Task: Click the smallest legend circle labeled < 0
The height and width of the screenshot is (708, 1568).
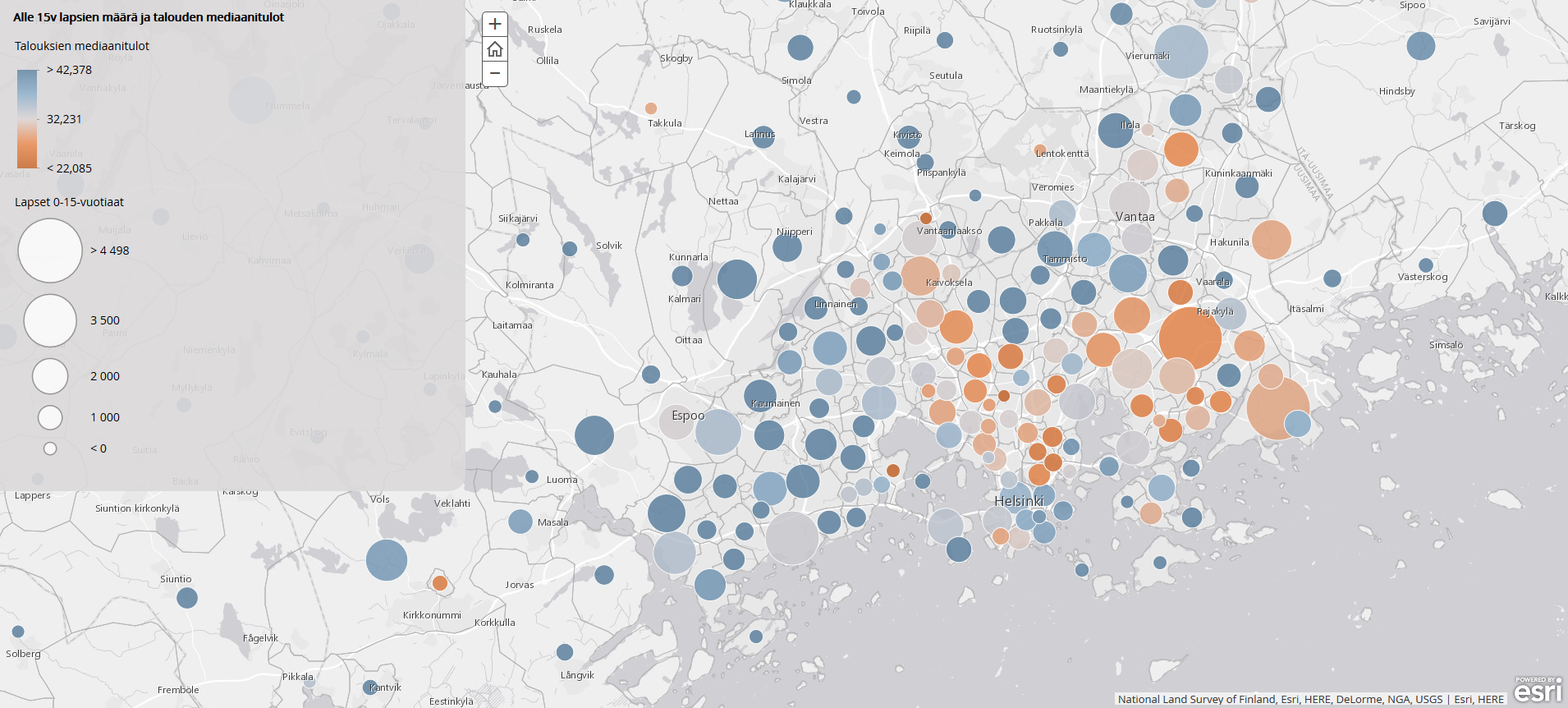Action: pyautogui.click(x=50, y=448)
